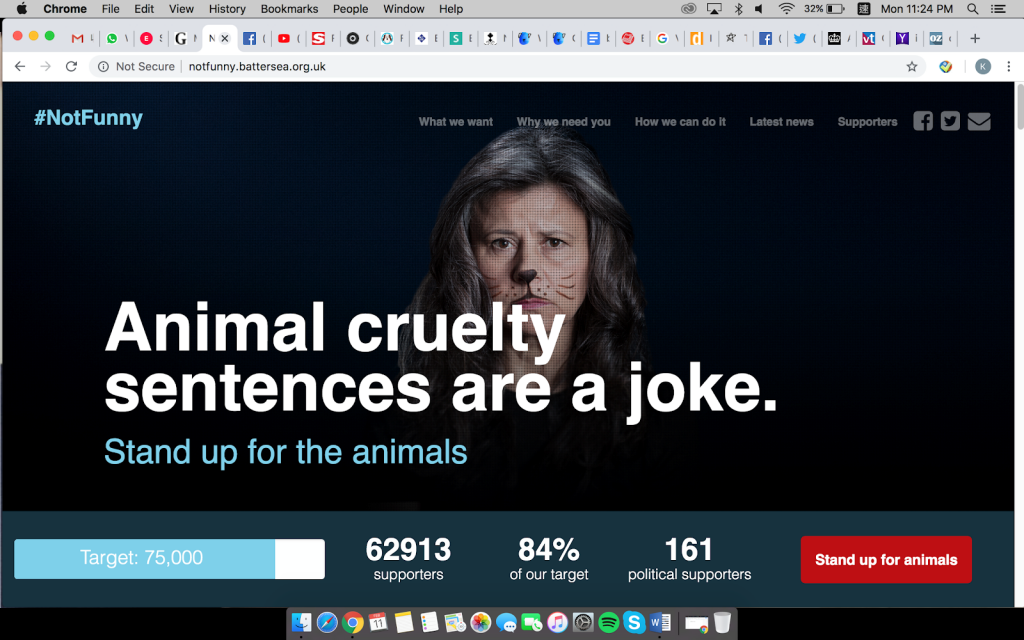Go to the Latest news link
Viewport: 1024px width, 640px height.
[781, 121]
